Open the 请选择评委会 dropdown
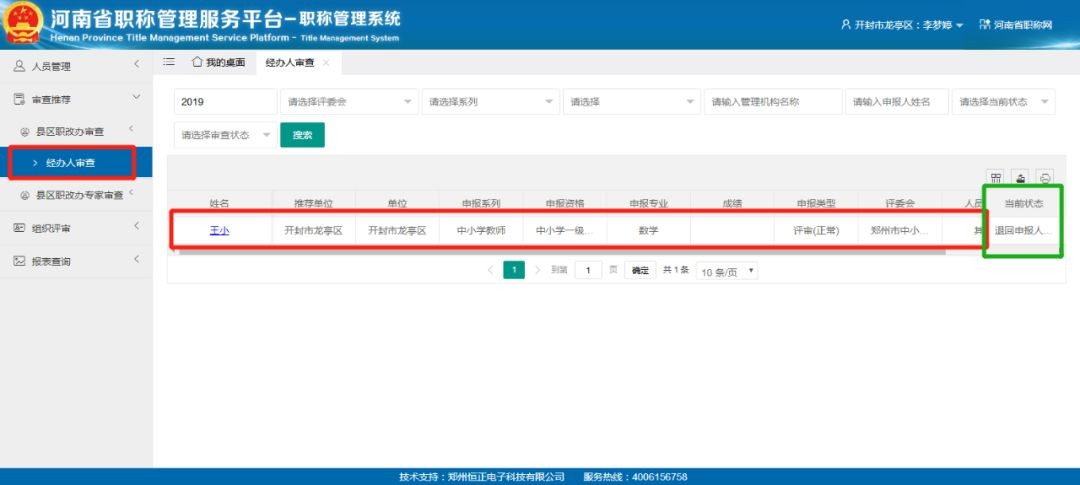1080x485 pixels. (x=349, y=101)
